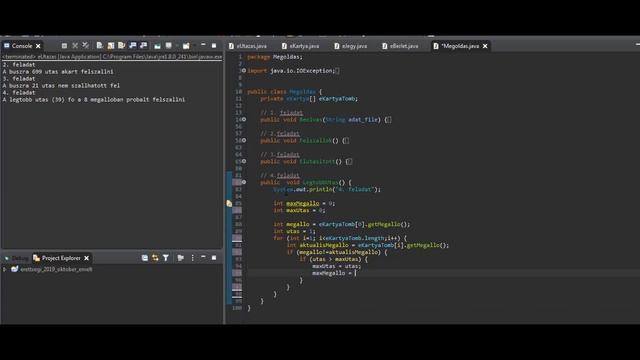Place cursor after 'maxMegallo =' in editor
640x360 pixels.
point(356,273)
